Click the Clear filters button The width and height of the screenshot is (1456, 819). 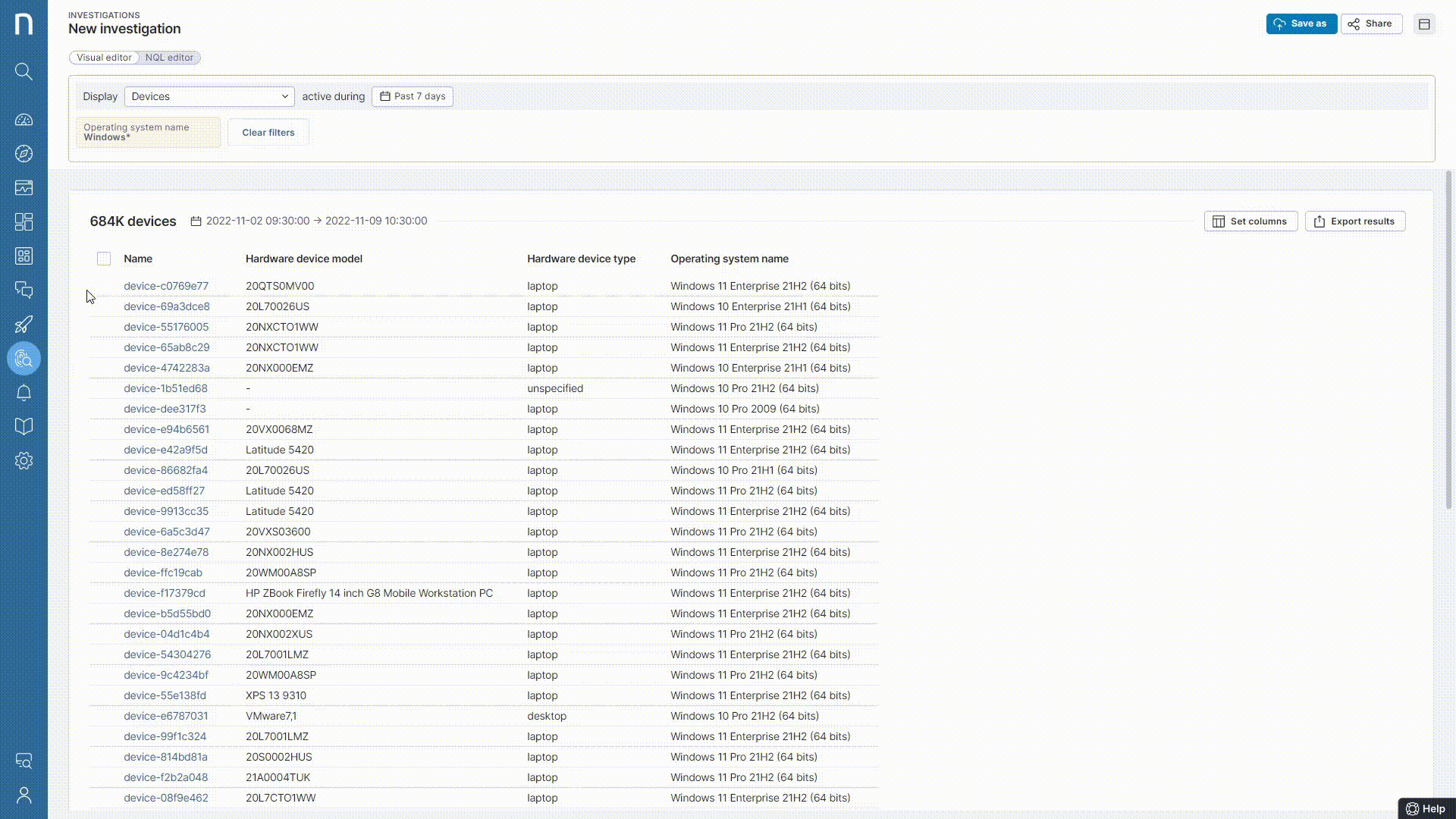[x=268, y=132]
